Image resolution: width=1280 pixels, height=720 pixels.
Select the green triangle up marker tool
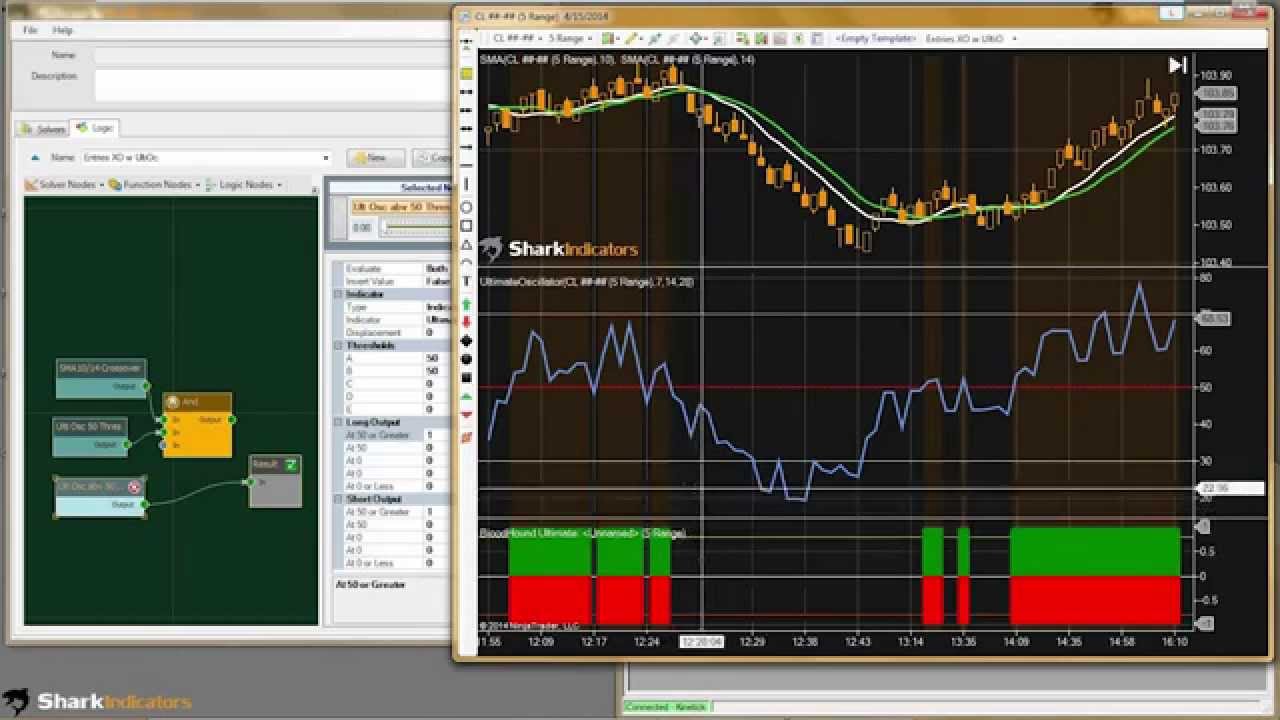[466, 397]
